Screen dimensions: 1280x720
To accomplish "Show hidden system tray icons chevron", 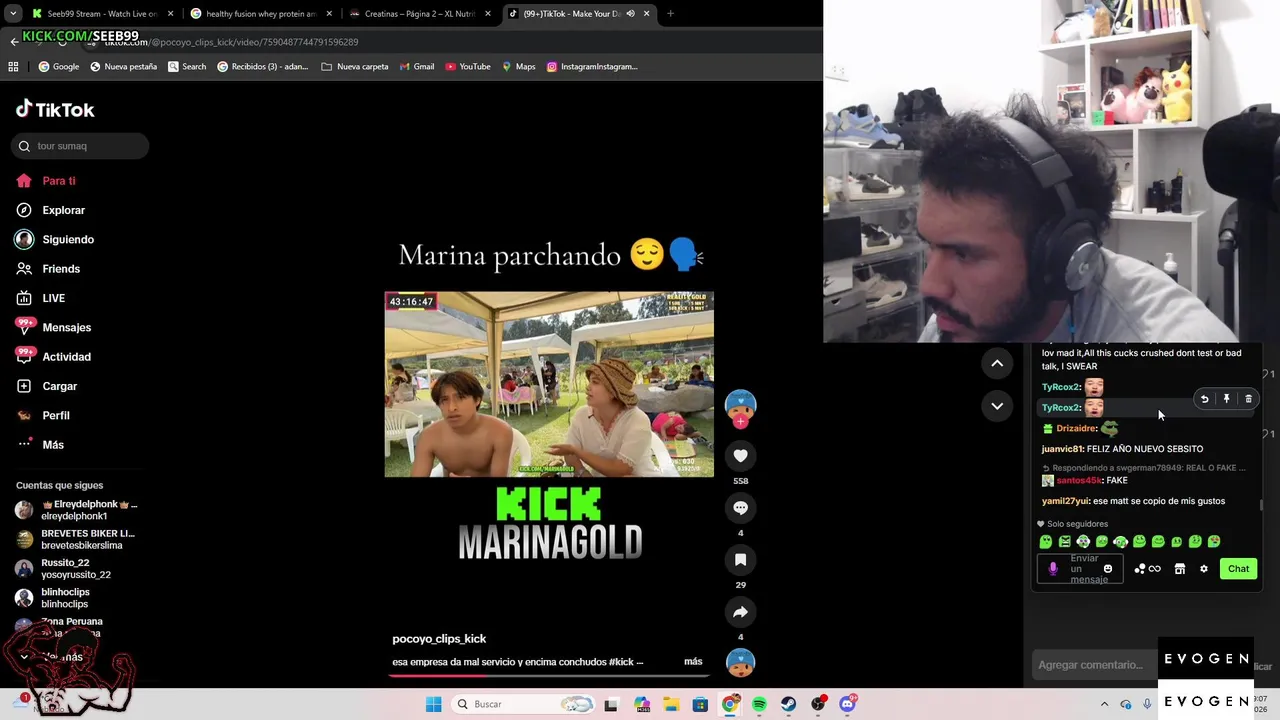I will (x=1107, y=704).
